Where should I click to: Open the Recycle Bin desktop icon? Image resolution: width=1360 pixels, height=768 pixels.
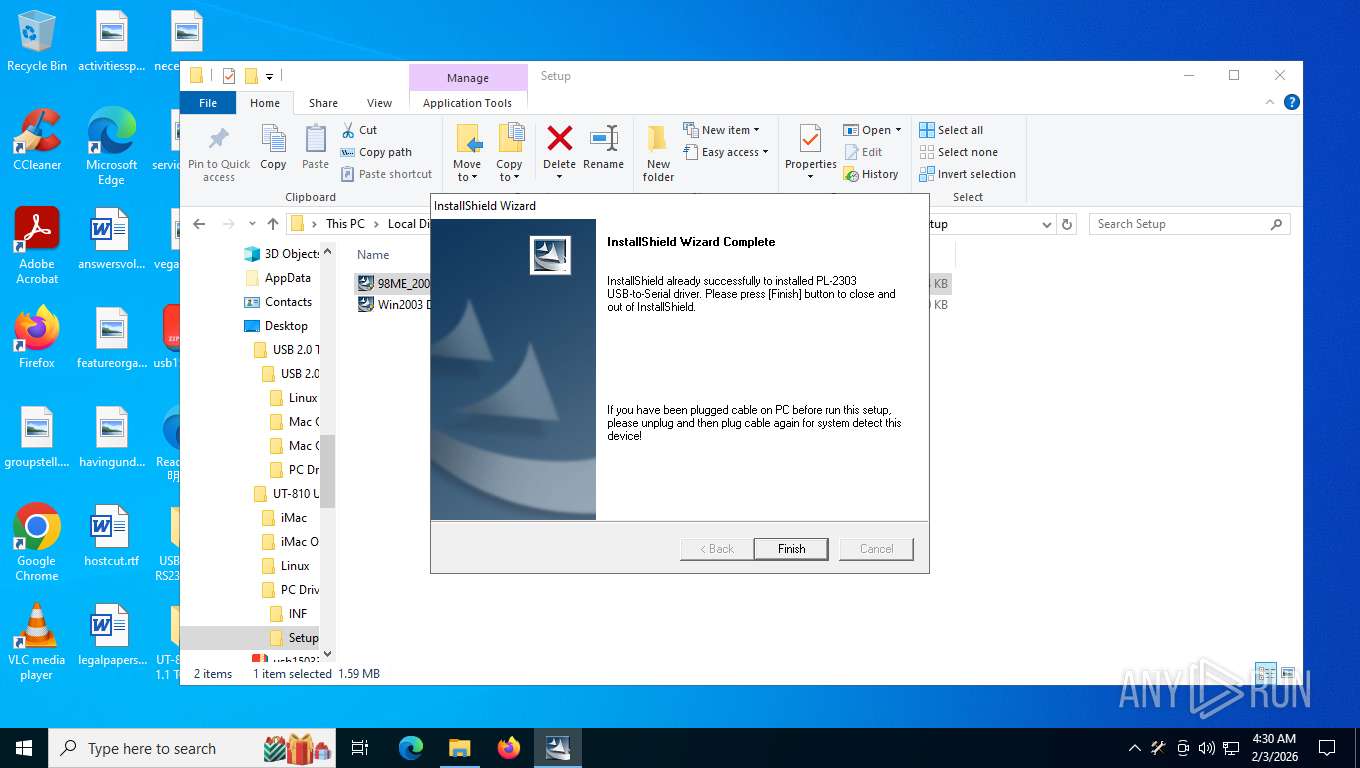(x=37, y=41)
